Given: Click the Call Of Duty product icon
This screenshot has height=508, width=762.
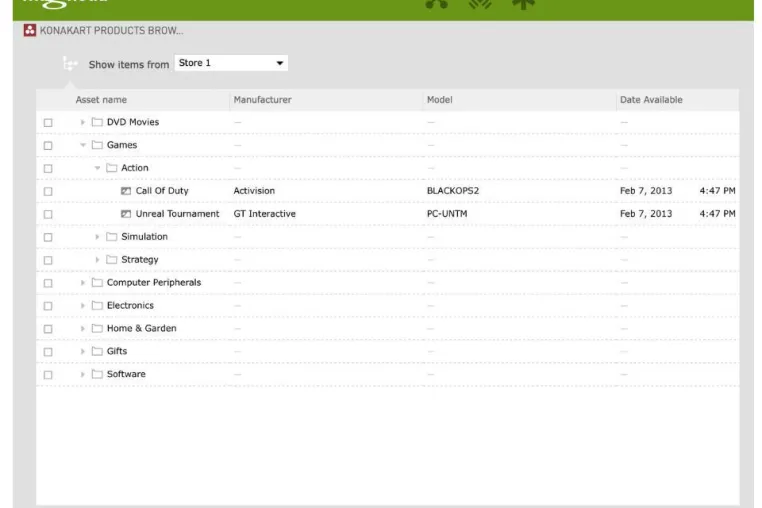Looking at the screenshot, I should click(x=126, y=191).
